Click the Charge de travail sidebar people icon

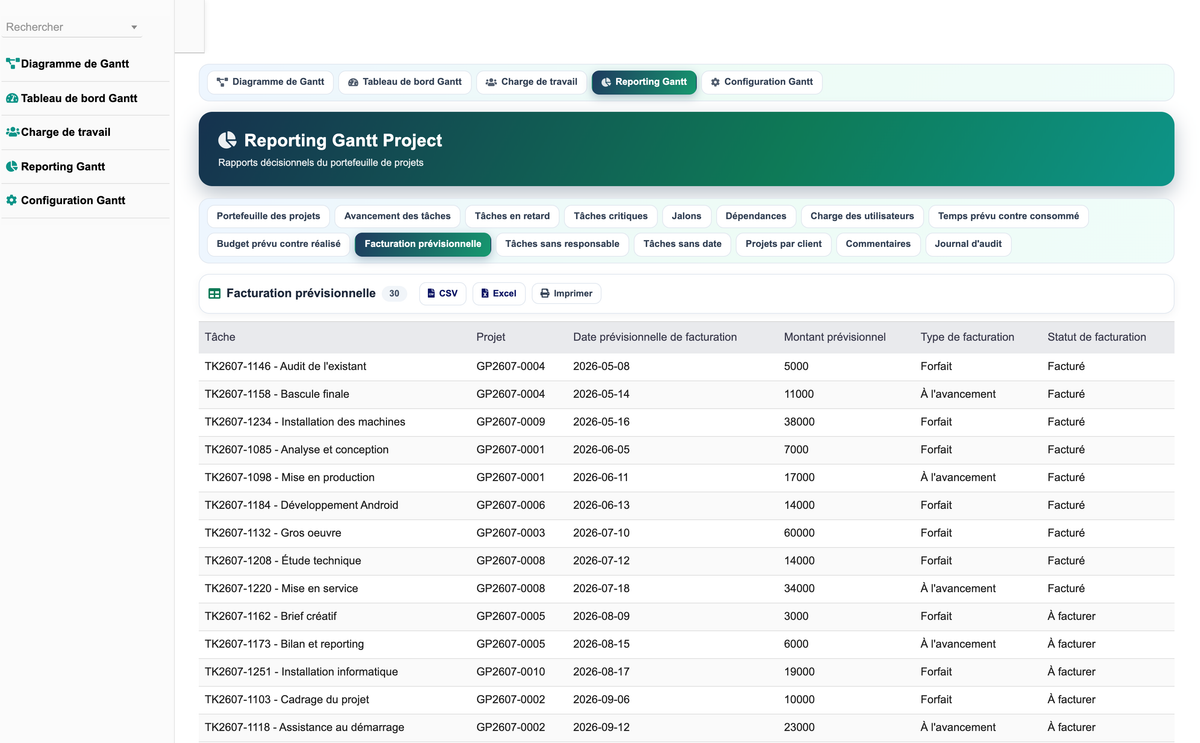click(x=12, y=132)
